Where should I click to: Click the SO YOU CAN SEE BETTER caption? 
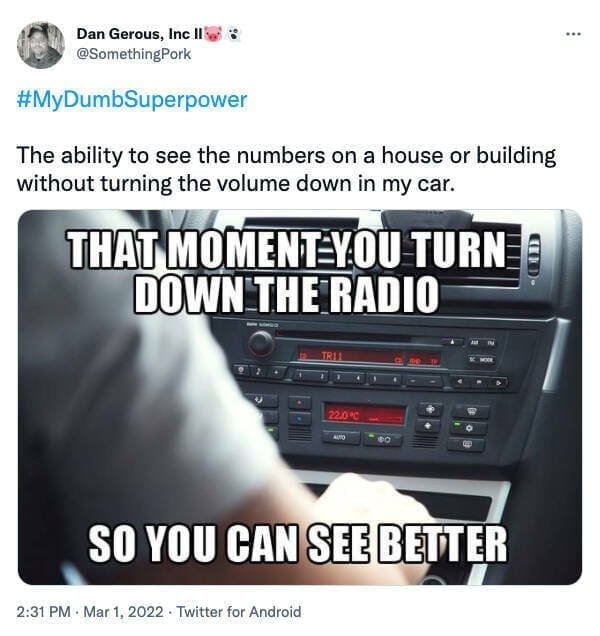(x=298, y=544)
